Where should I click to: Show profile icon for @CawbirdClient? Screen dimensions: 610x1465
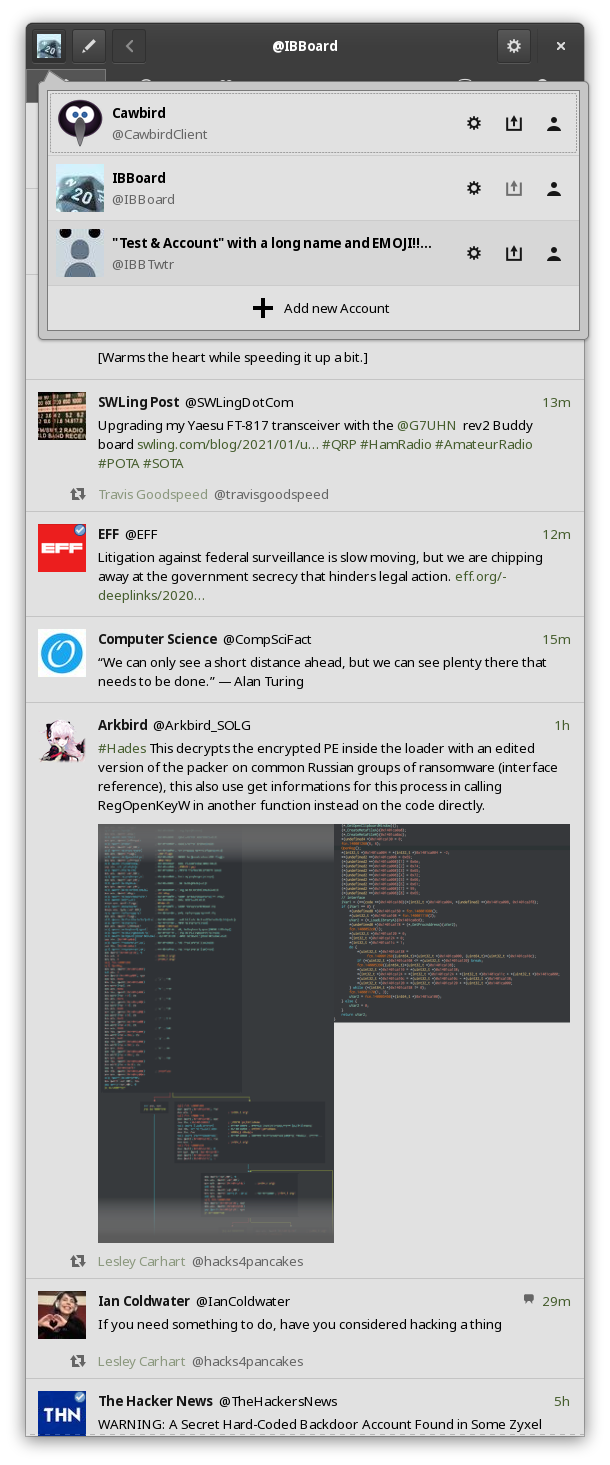click(554, 124)
